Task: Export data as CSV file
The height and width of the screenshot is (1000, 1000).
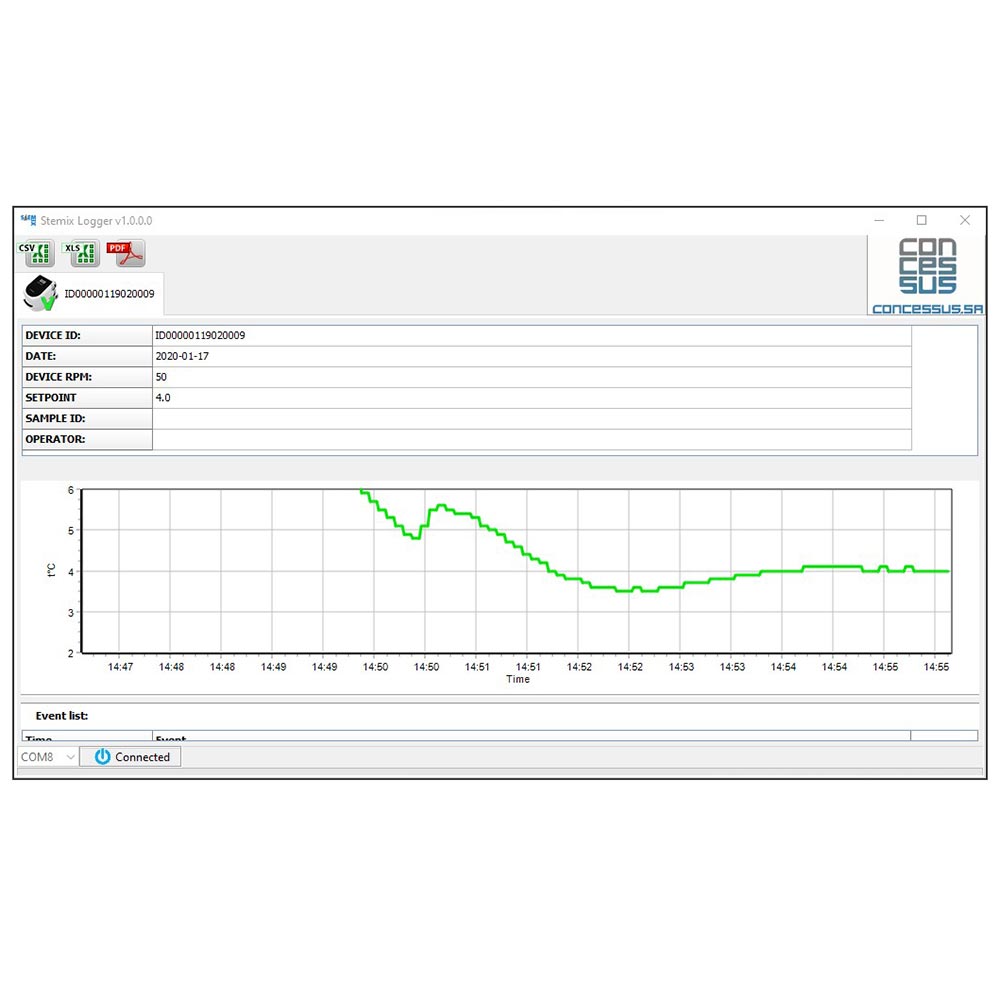Action: [35, 253]
